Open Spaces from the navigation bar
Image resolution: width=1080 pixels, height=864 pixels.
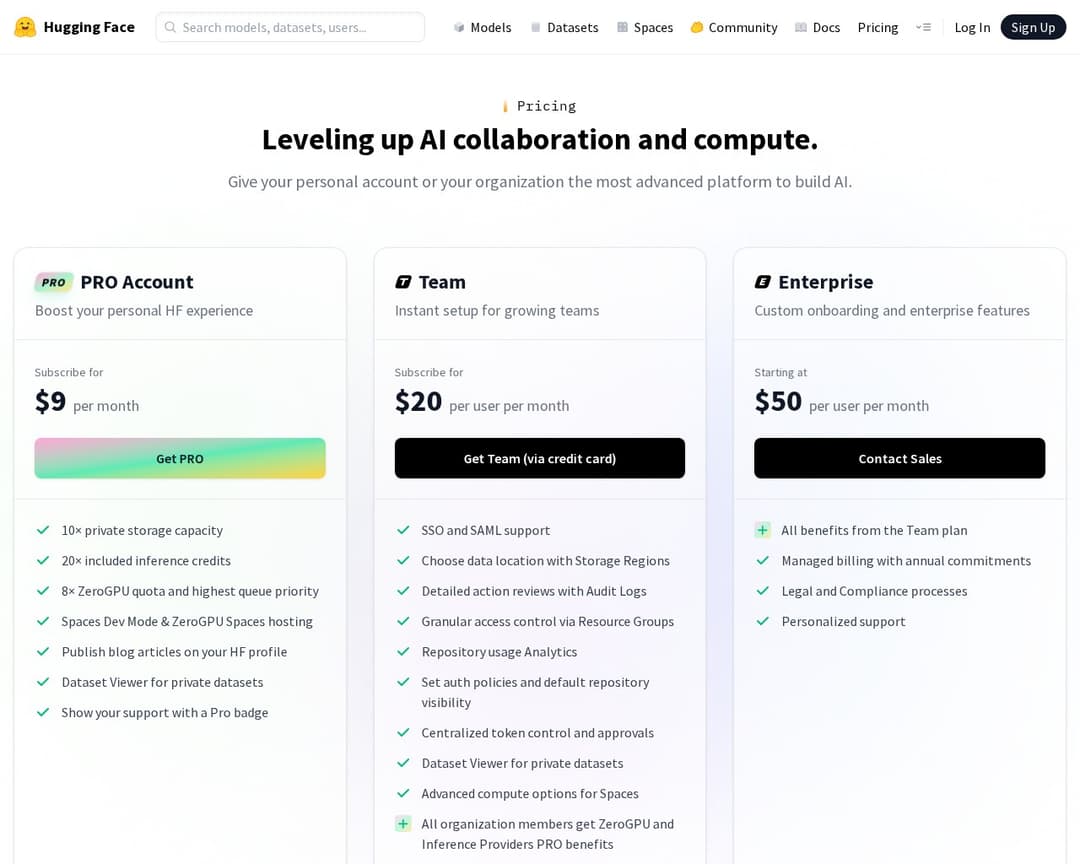645,27
